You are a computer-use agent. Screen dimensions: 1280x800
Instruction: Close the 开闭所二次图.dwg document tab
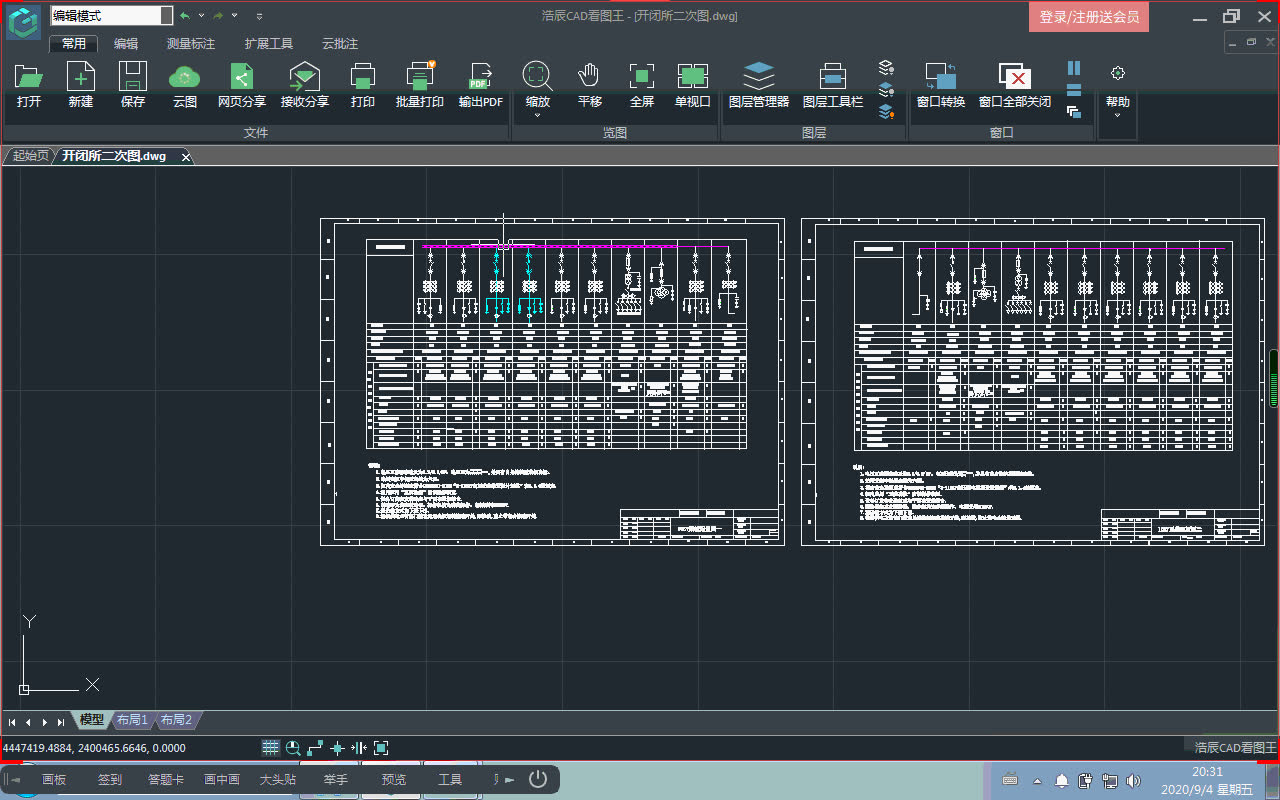click(x=185, y=157)
